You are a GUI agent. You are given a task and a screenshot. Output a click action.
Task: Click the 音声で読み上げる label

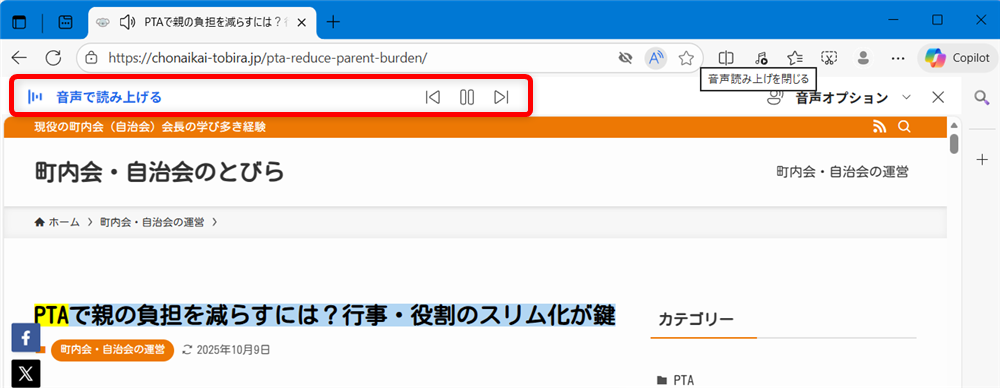108,98
